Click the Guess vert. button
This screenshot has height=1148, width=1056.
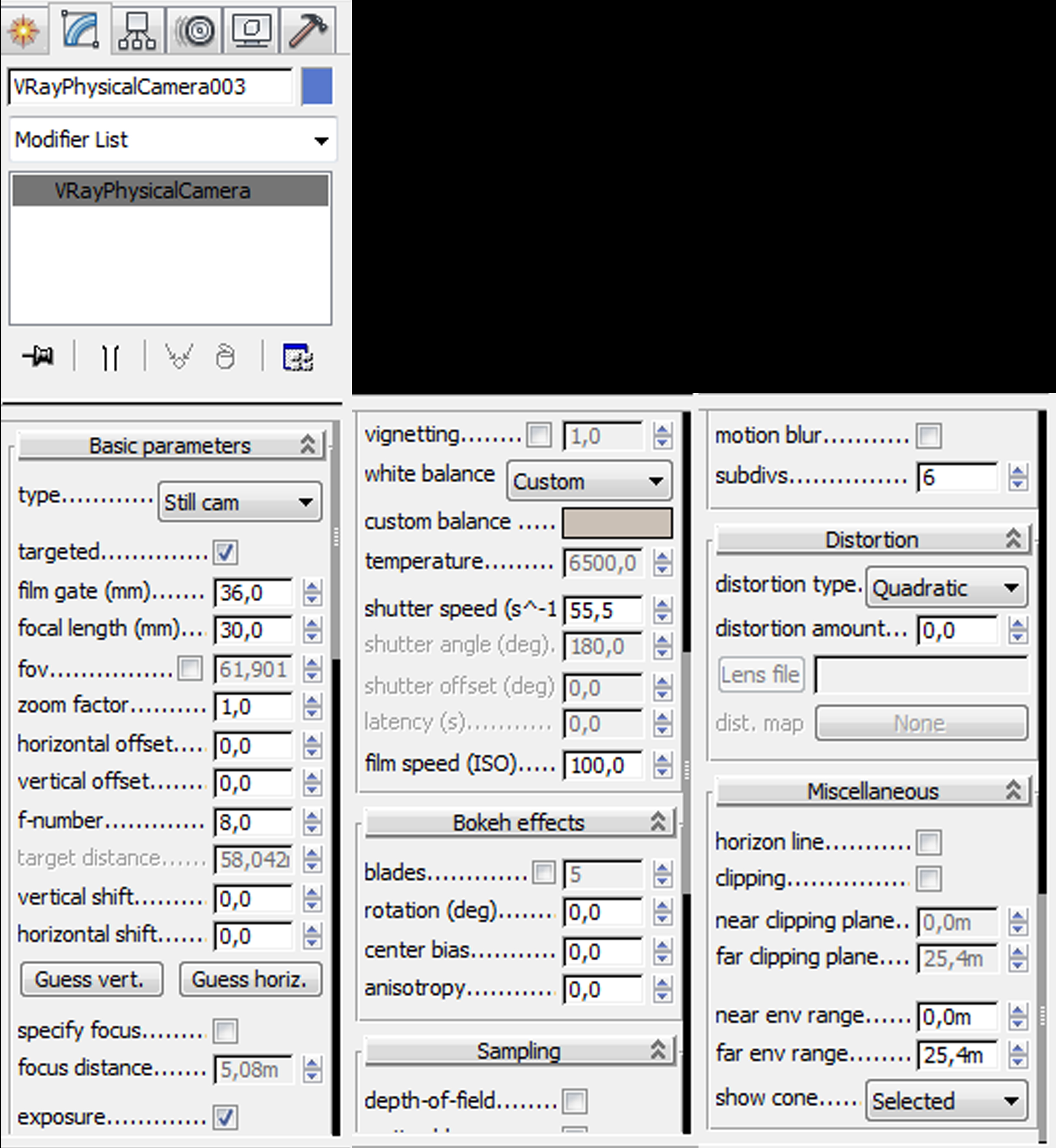pyautogui.click(x=91, y=980)
